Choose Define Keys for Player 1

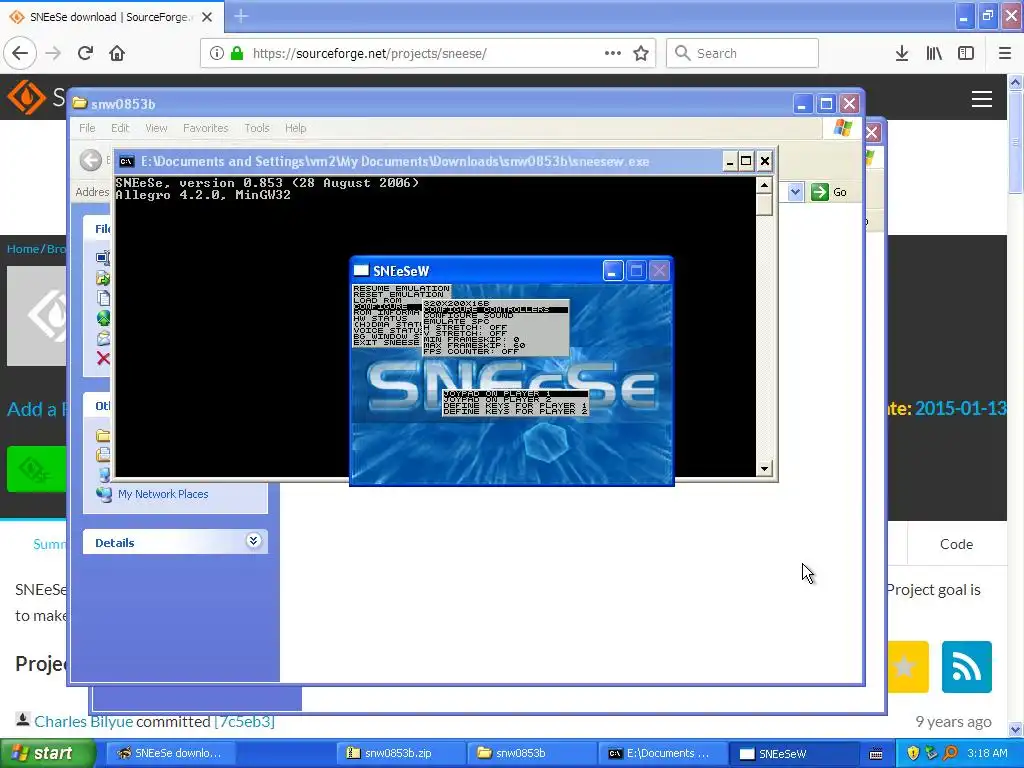tap(515, 406)
